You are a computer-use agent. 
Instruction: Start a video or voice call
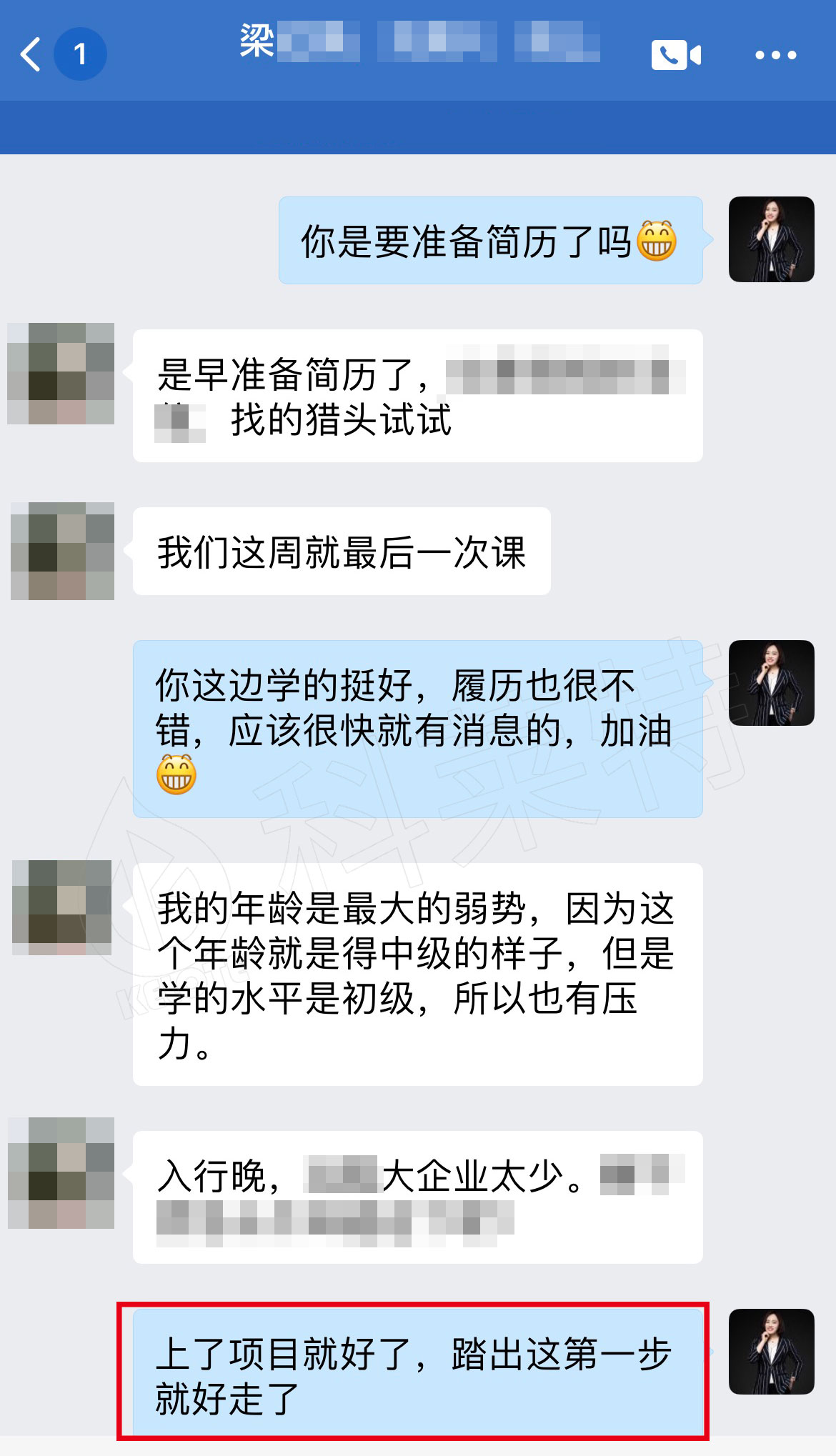coord(676,55)
